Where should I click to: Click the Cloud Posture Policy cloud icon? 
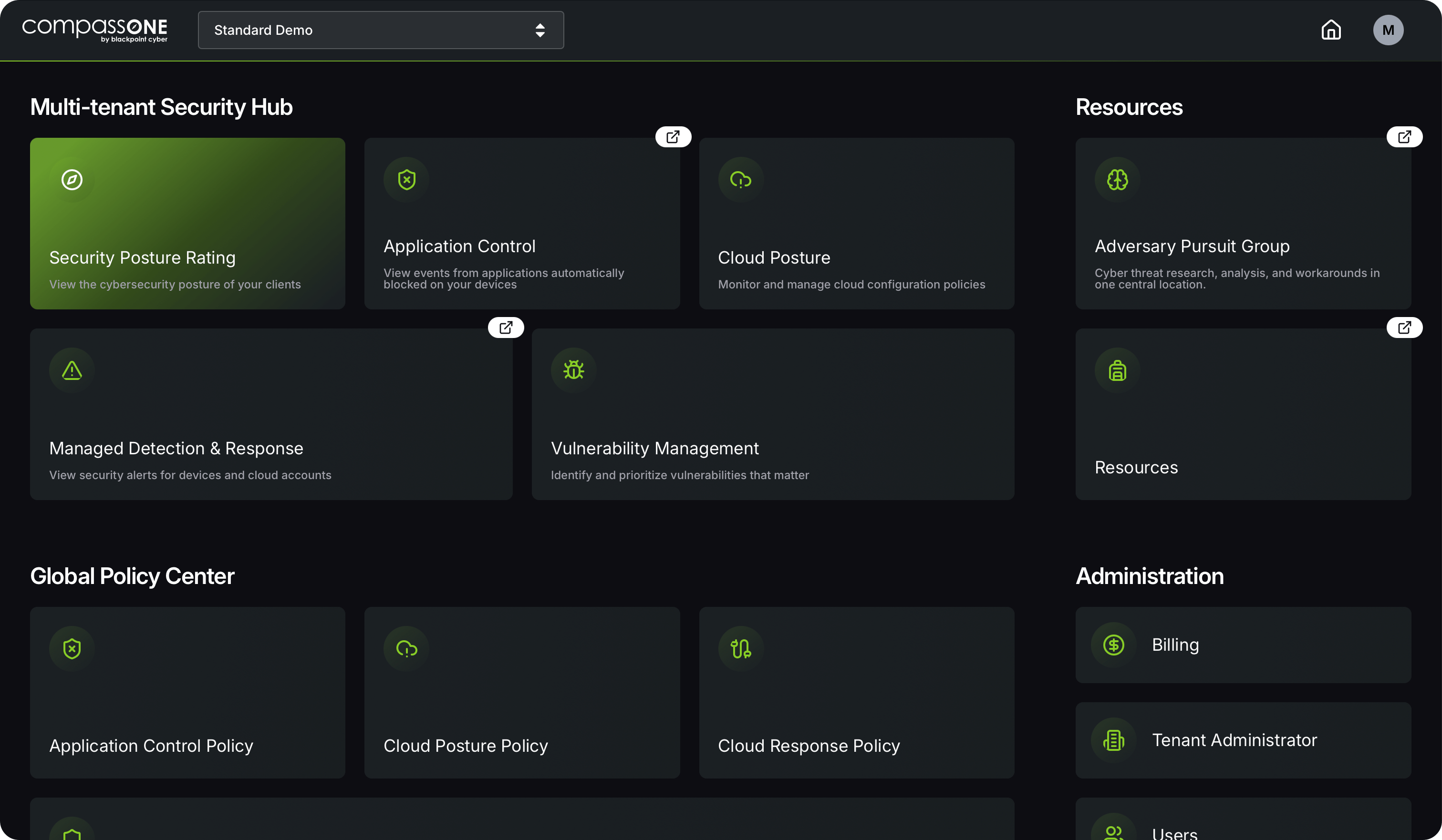pos(406,648)
